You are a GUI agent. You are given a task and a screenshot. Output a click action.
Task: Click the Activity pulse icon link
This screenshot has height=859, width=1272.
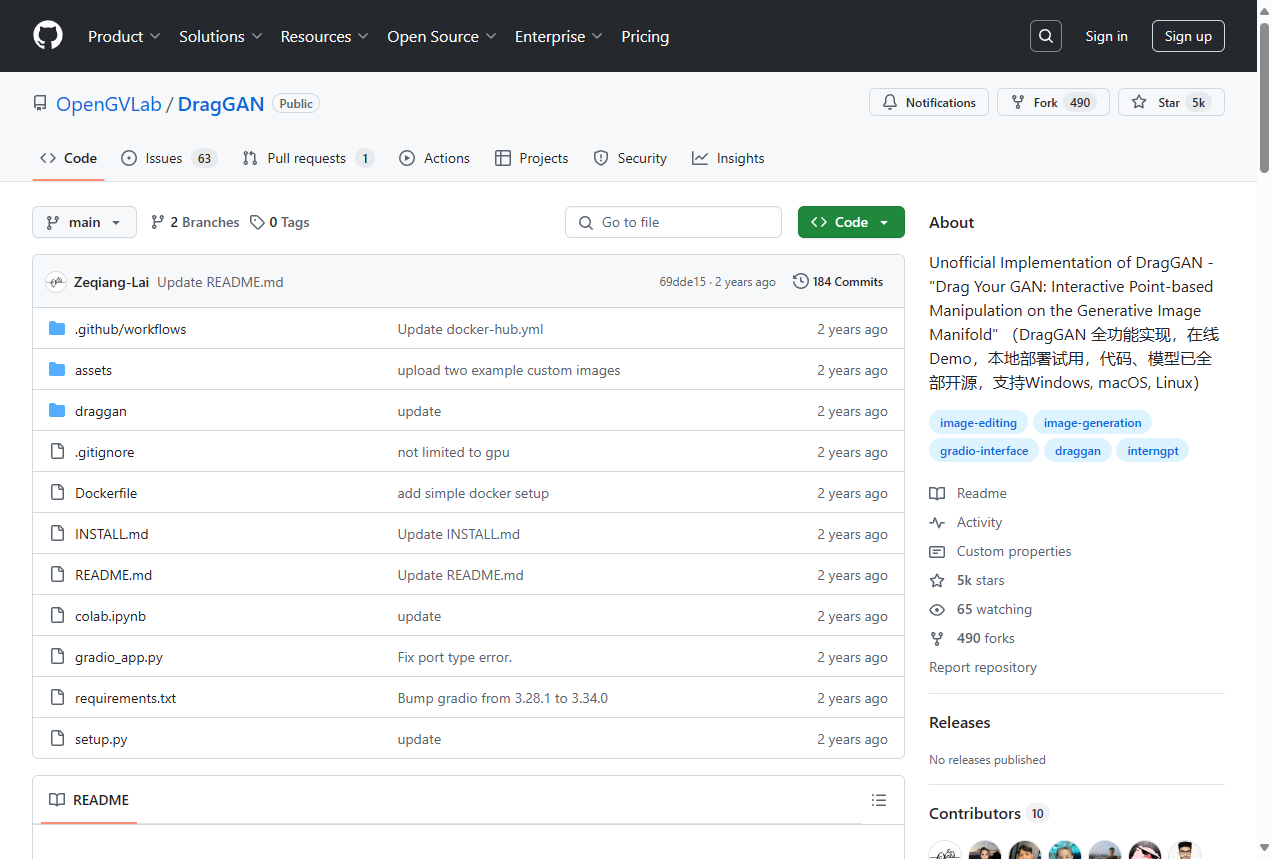pyautogui.click(x=937, y=522)
